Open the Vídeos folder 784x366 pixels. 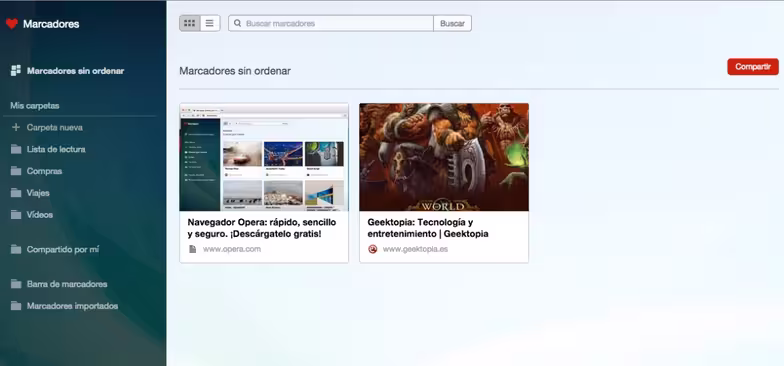(x=40, y=214)
